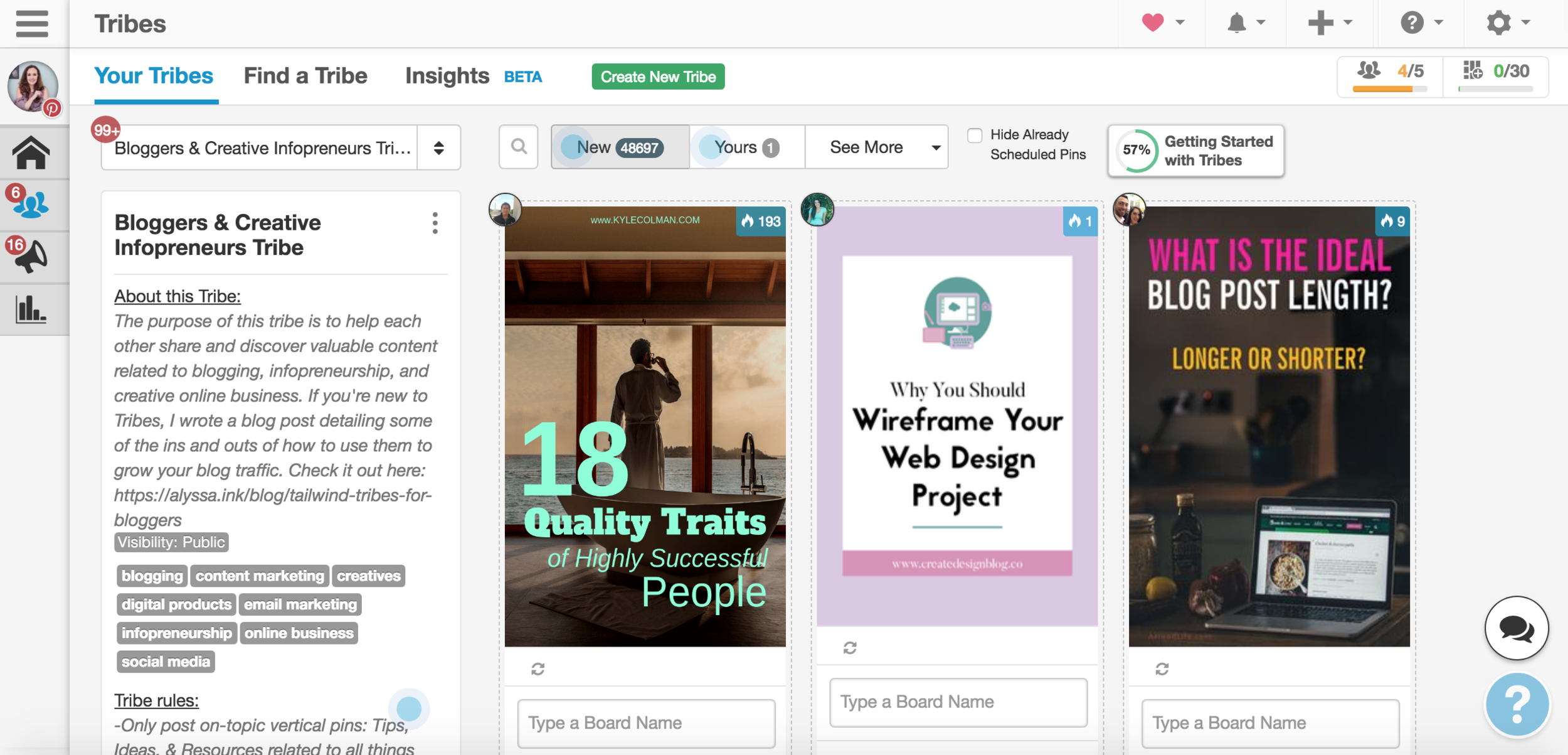Click reshare icon under Blog Post Length pin
Image resolution: width=1568 pixels, height=755 pixels.
click(1162, 669)
